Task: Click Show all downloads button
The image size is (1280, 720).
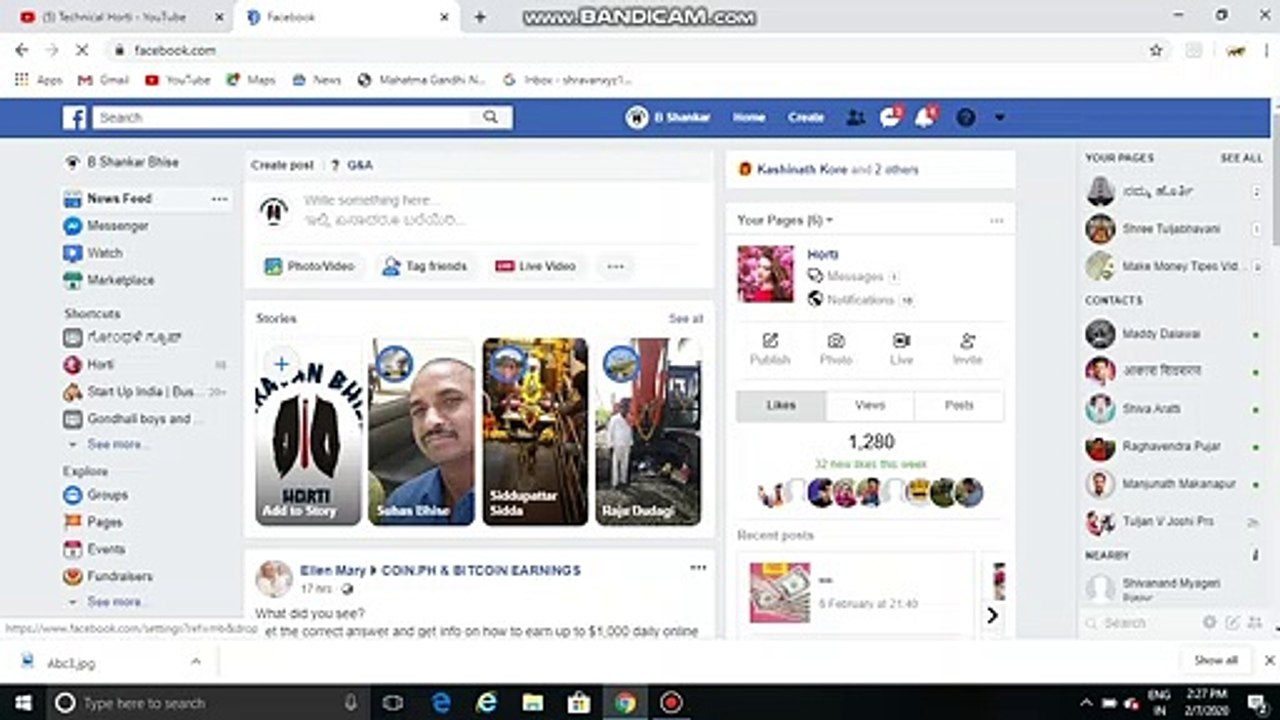Action: (1216, 660)
